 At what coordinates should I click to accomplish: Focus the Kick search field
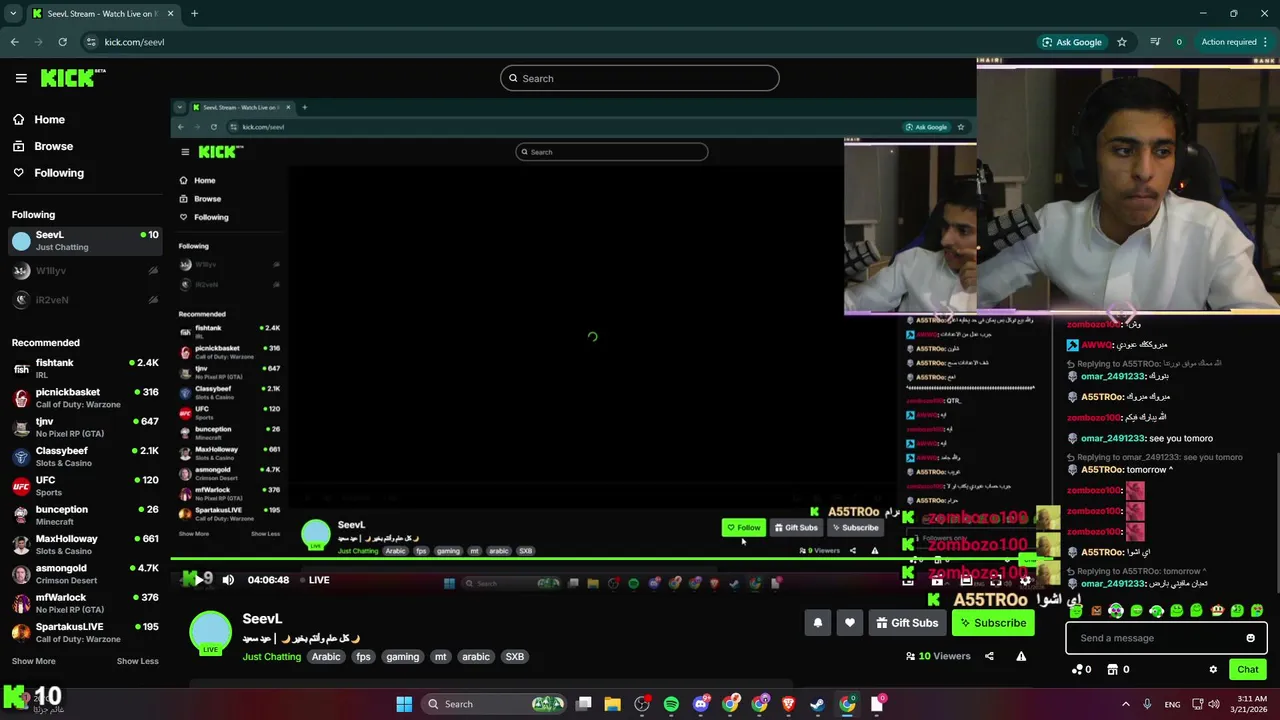(x=640, y=78)
